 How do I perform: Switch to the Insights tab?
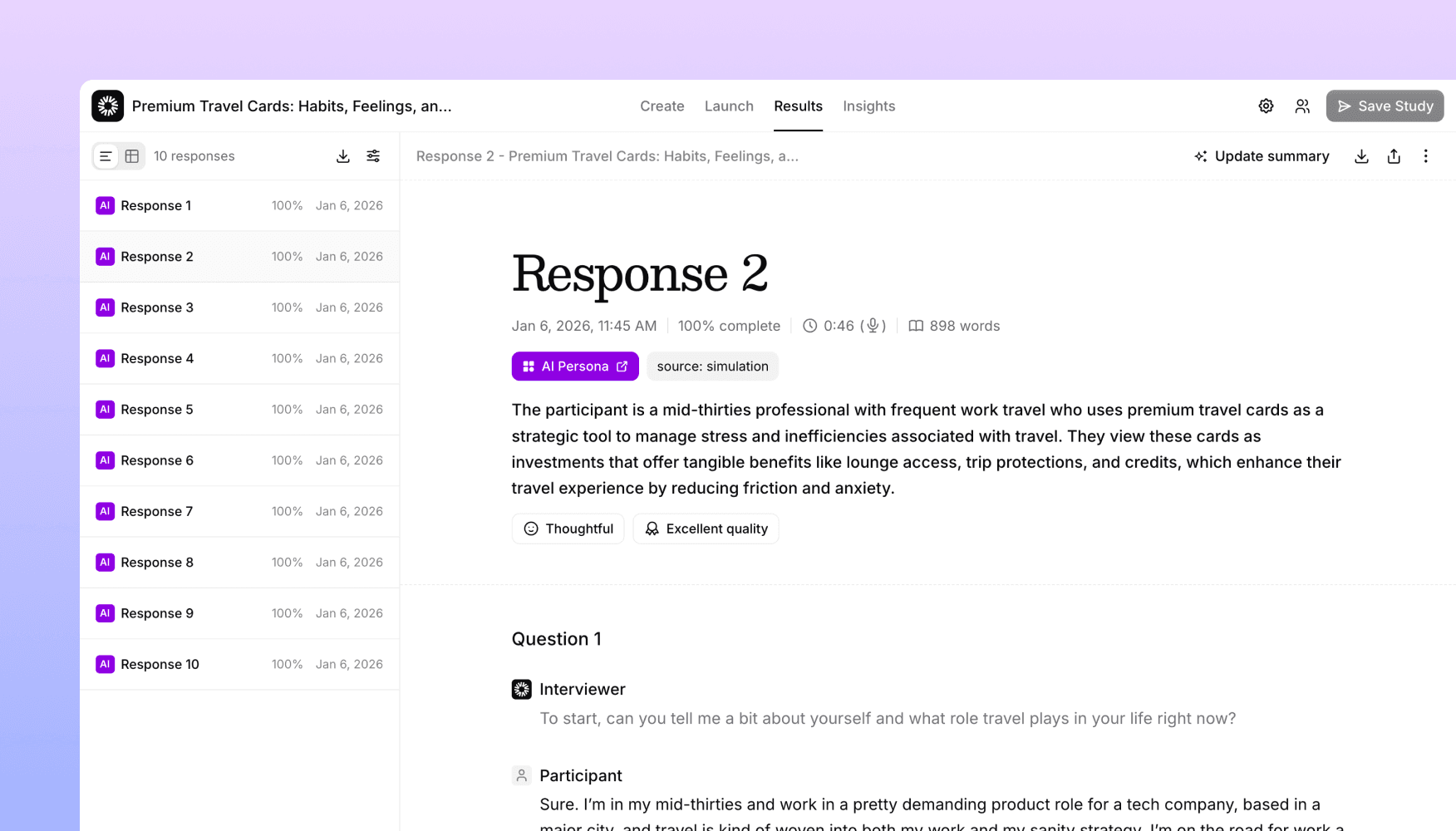(x=869, y=106)
